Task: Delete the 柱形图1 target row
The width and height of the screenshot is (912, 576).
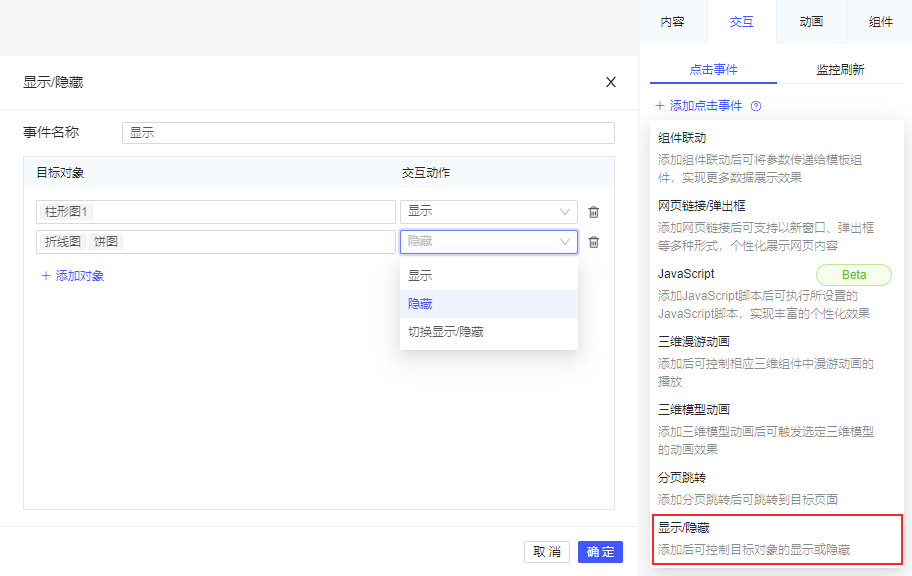Action: click(x=594, y=212)
